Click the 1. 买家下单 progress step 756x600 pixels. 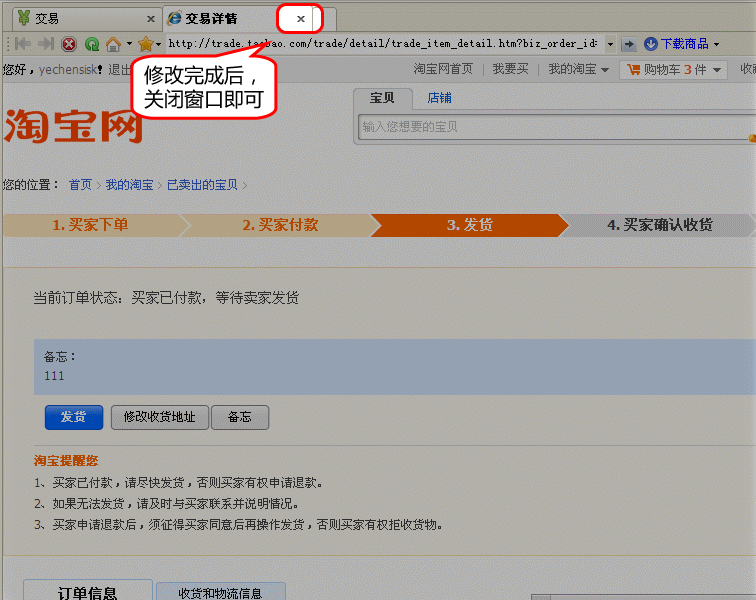90,225
